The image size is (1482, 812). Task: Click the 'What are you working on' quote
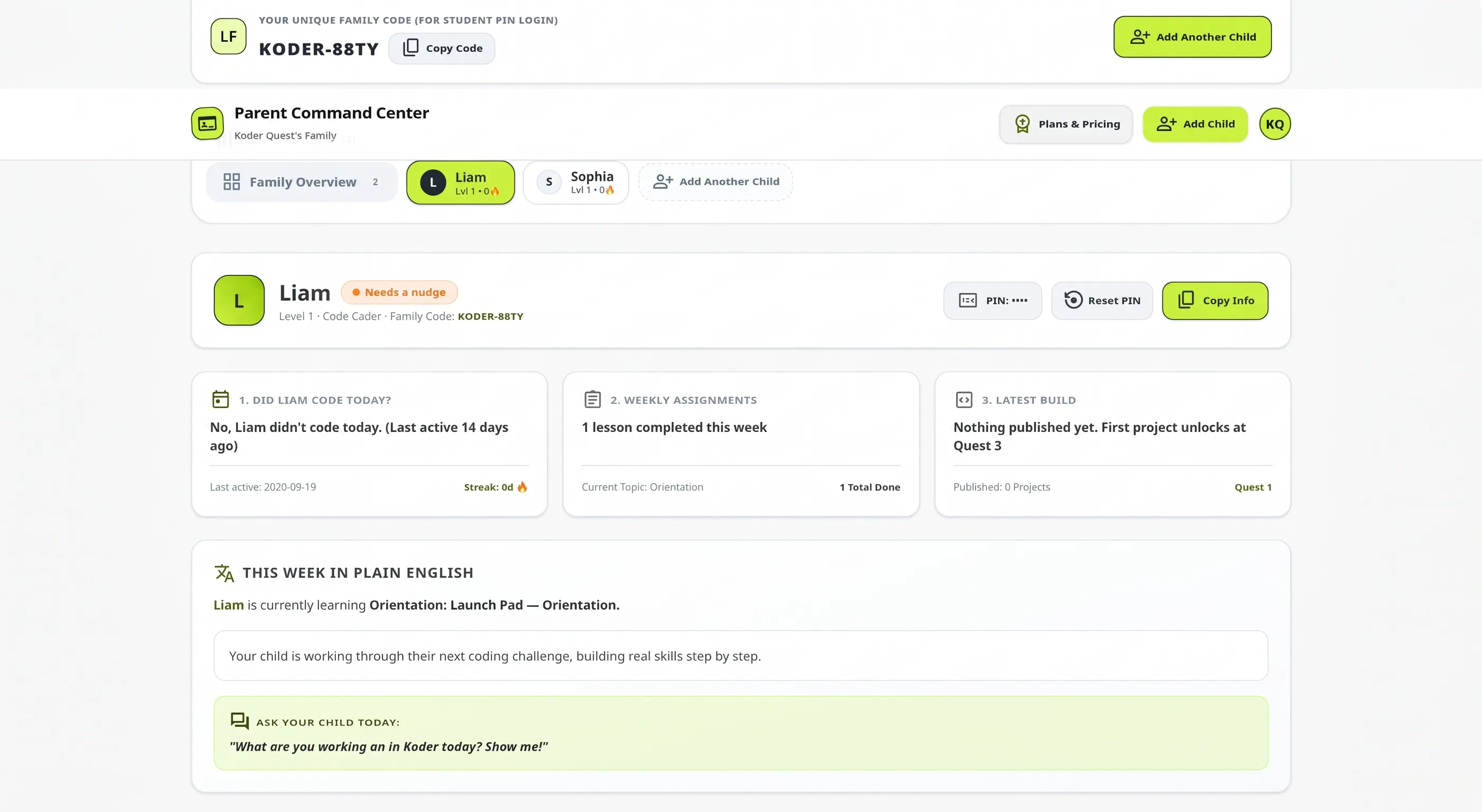(388, 746)
